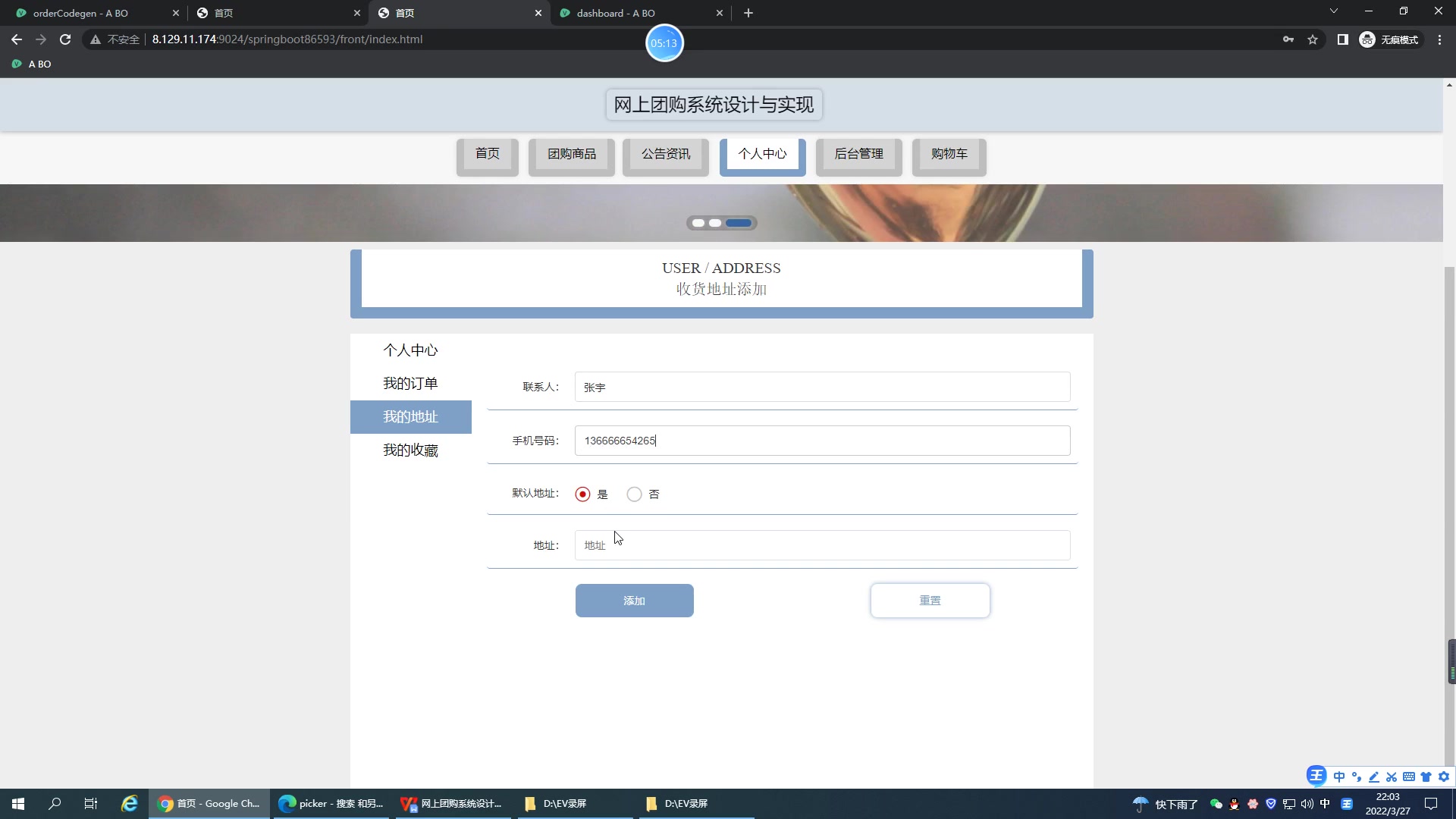Open Chrome's three-dot menu

coord(1439,39)
